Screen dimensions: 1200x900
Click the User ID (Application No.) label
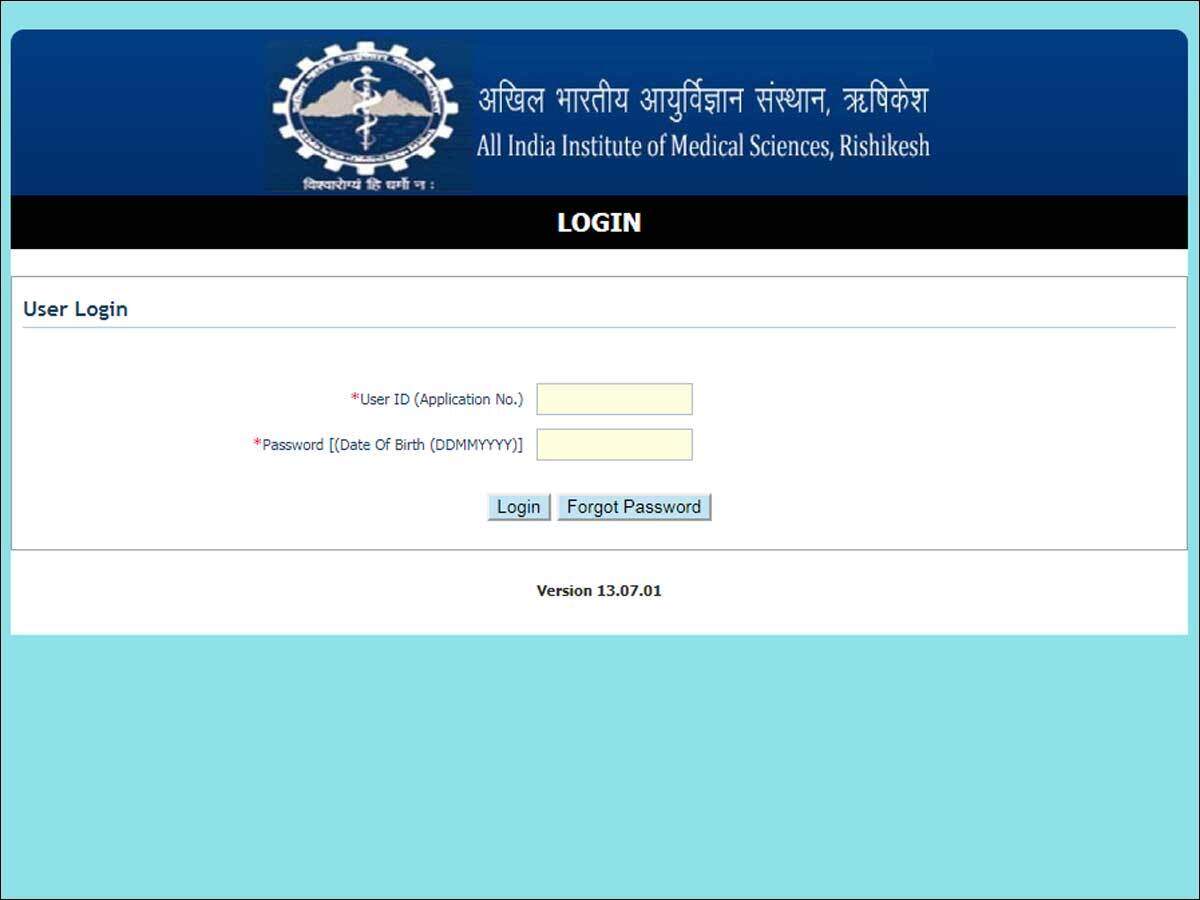pos(441,399)
